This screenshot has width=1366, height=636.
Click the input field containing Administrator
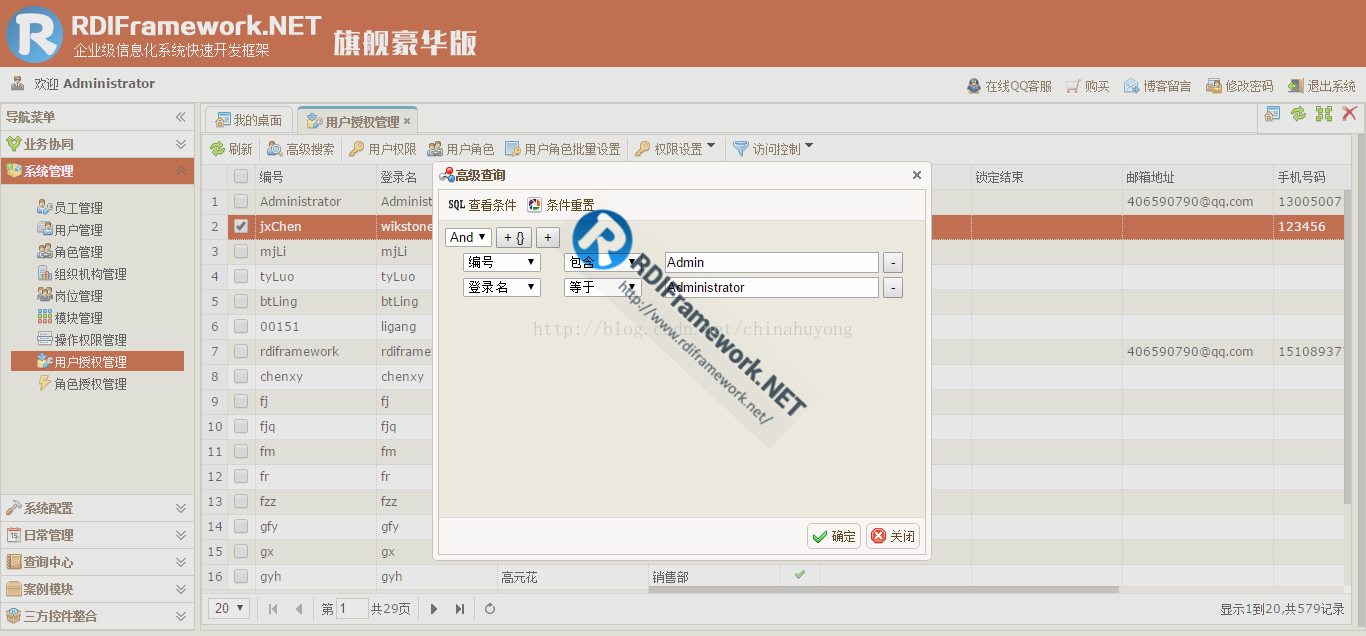pos(771,287)
